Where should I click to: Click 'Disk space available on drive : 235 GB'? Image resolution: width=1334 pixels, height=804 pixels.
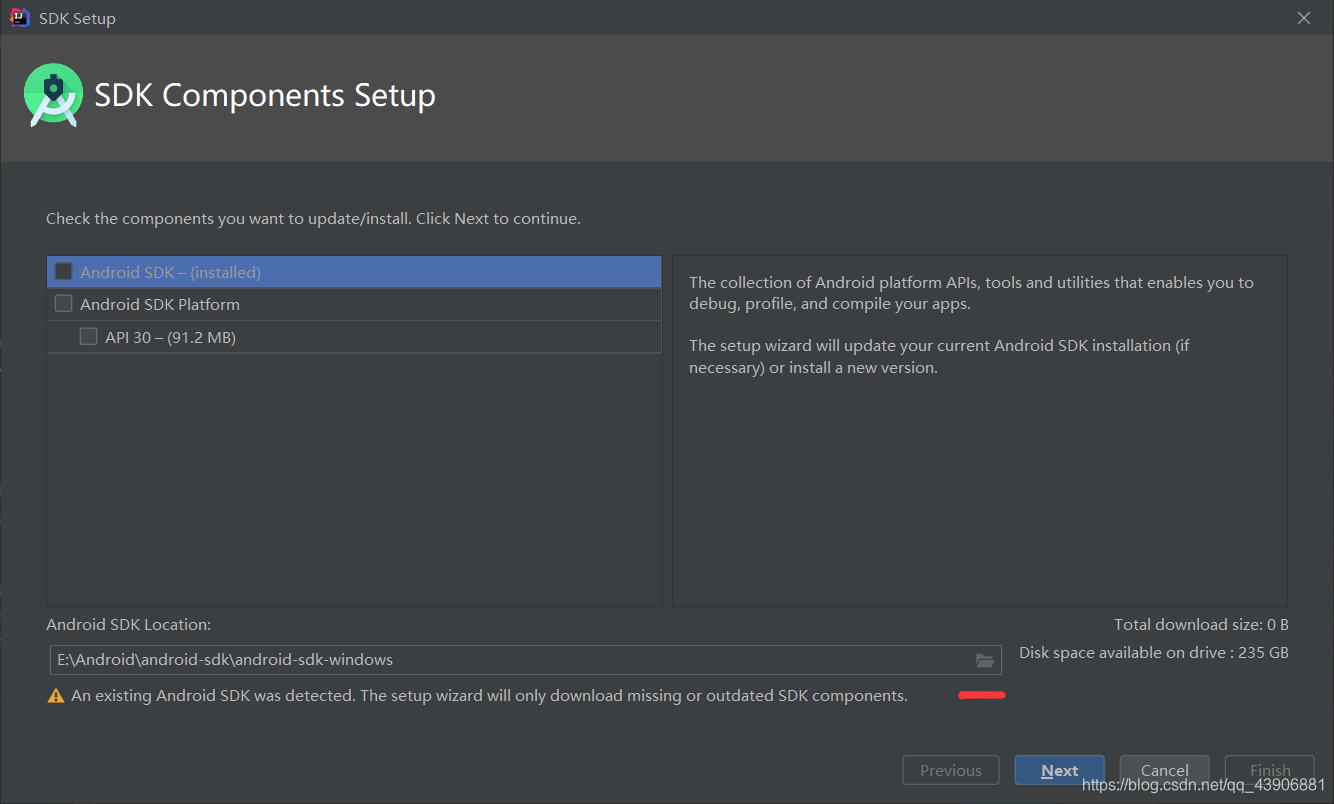pos(1154,652)
